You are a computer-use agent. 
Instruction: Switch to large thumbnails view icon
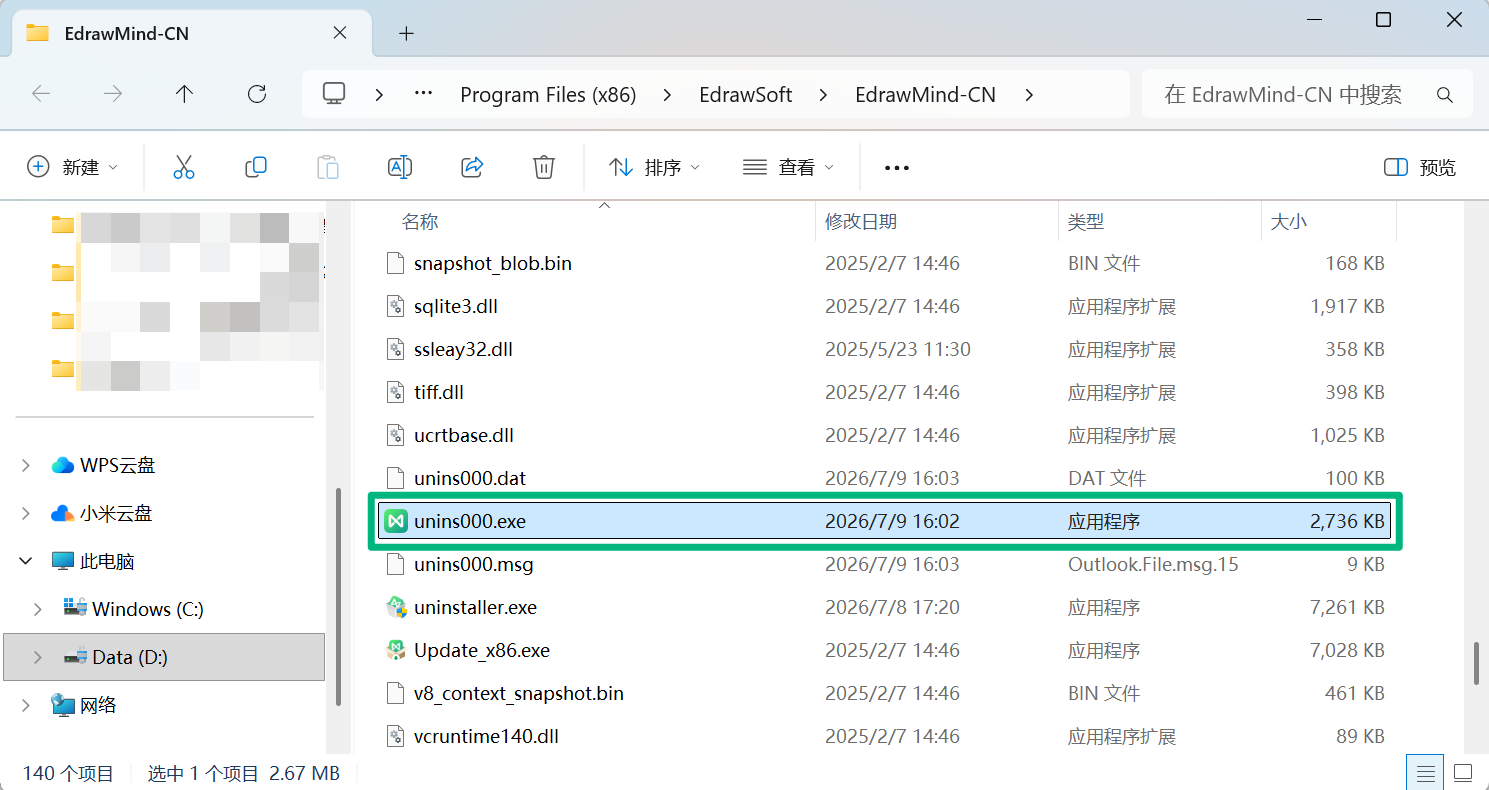click(1463, 773)
